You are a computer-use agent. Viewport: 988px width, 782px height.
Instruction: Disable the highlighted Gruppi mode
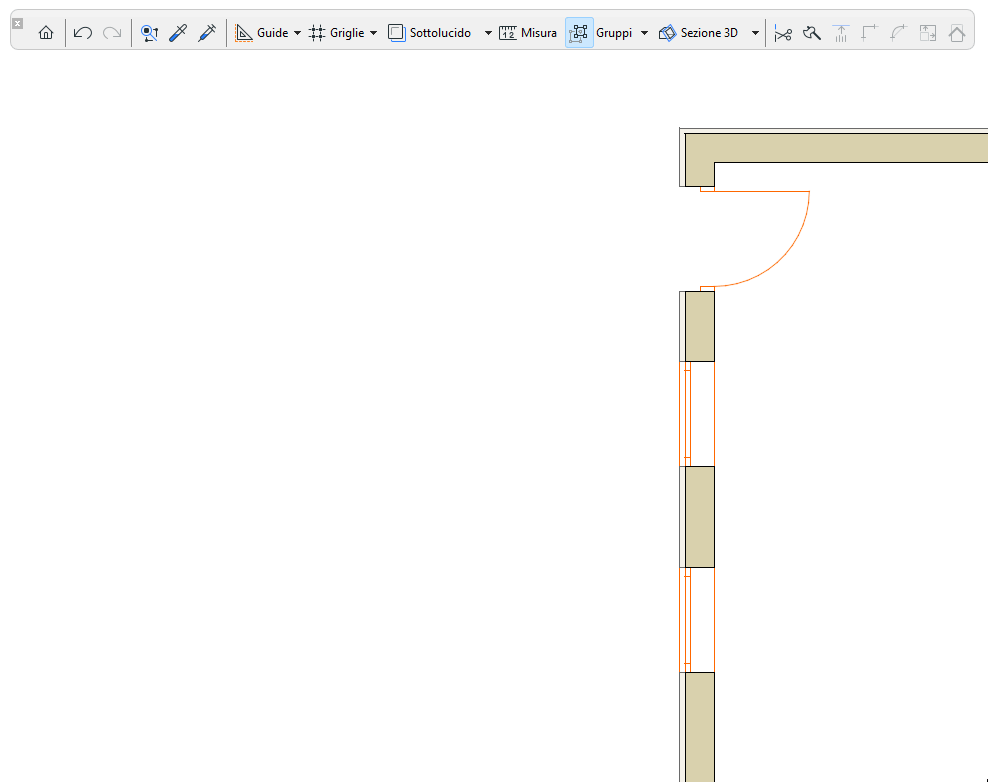coord(578,32)
